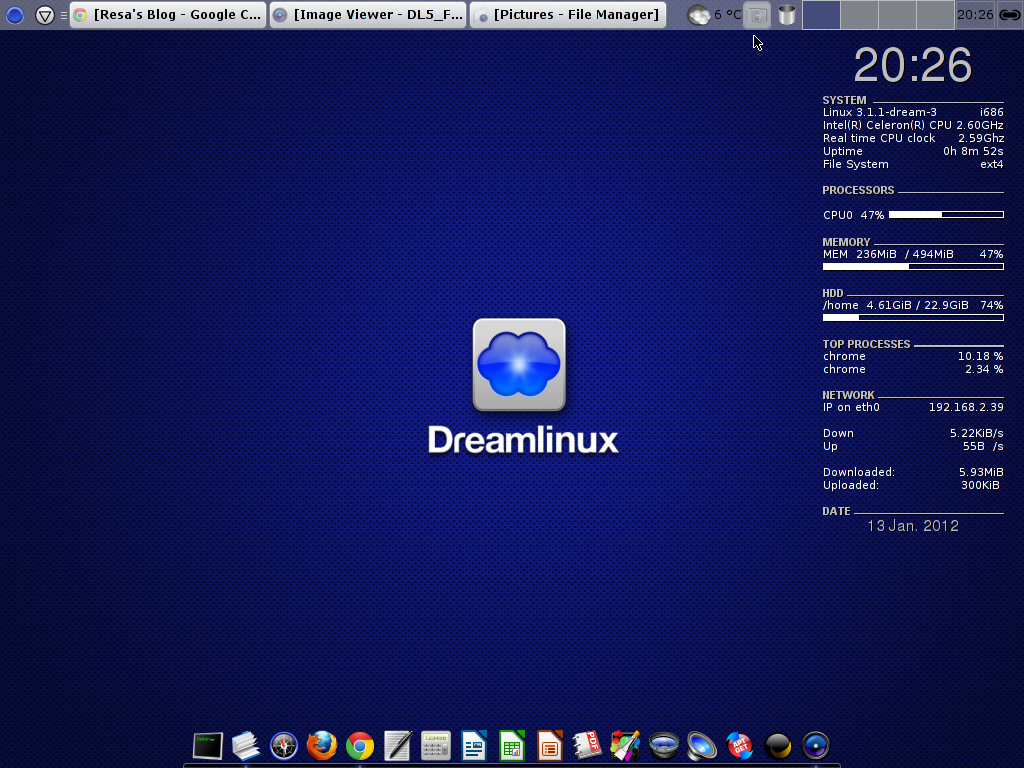Click the 'PROCESSORS' section heading
The height and width of the screenshot is (768, 1024).
[858, 190]
